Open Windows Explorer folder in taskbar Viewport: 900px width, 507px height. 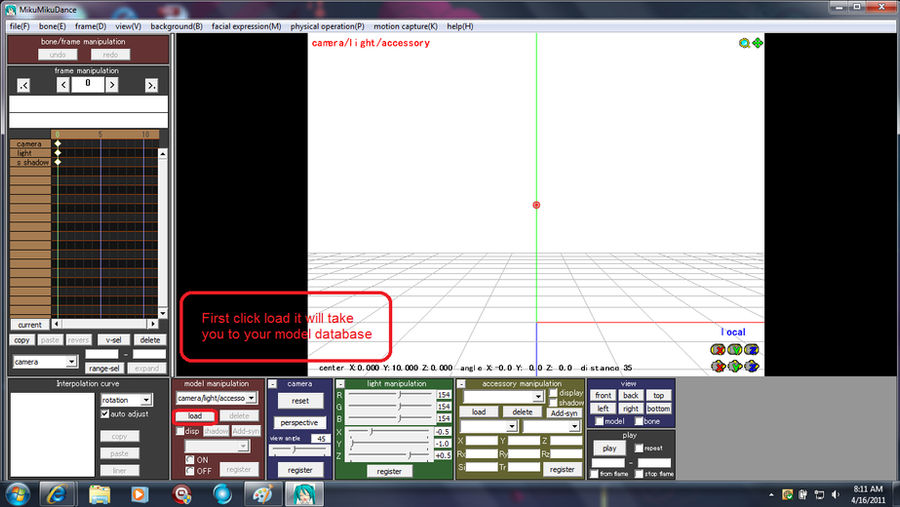tap(99, 494)
